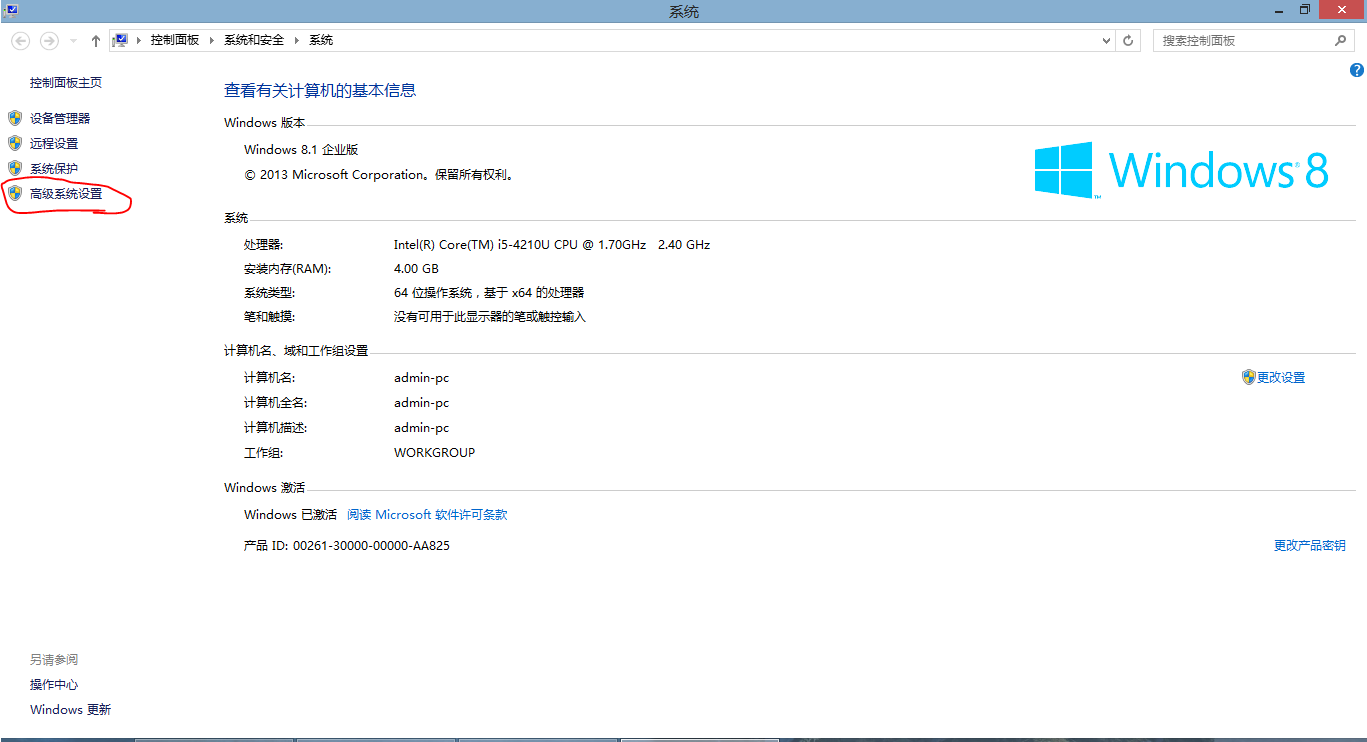Select the 4.00 GB installed memory value
Screen dimensions: 1367x742
(416, 269)
